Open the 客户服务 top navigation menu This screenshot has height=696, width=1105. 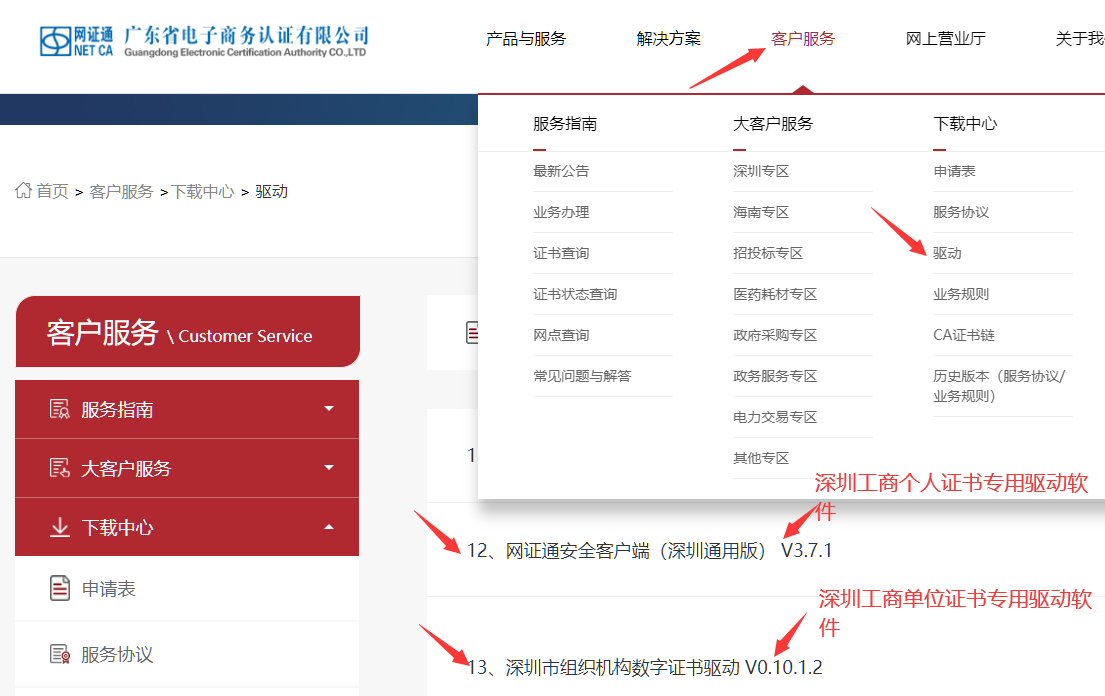(x=803, y=39)
